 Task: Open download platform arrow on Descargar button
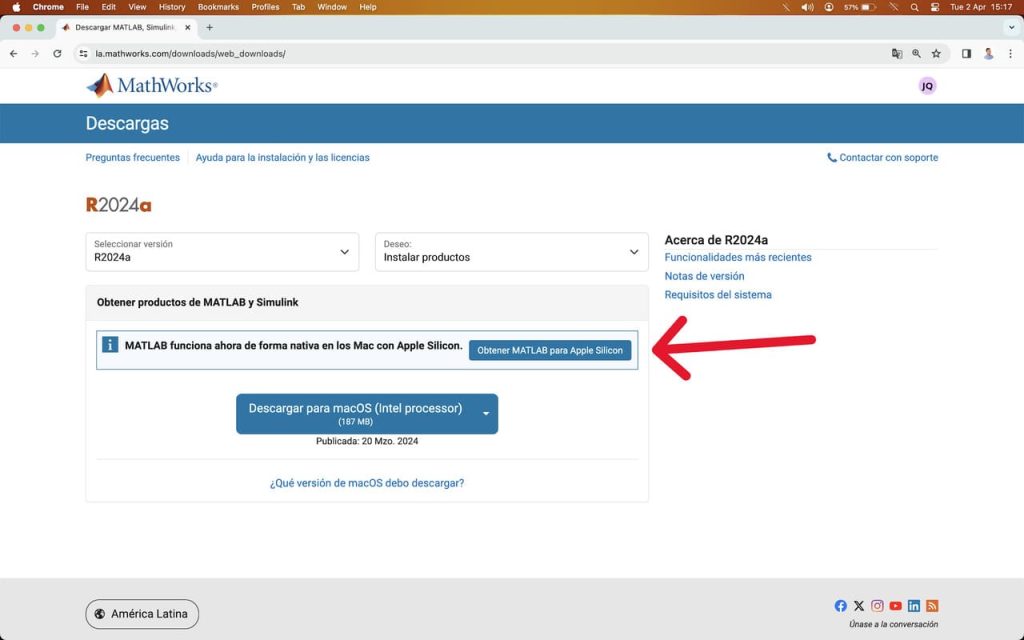486,413
